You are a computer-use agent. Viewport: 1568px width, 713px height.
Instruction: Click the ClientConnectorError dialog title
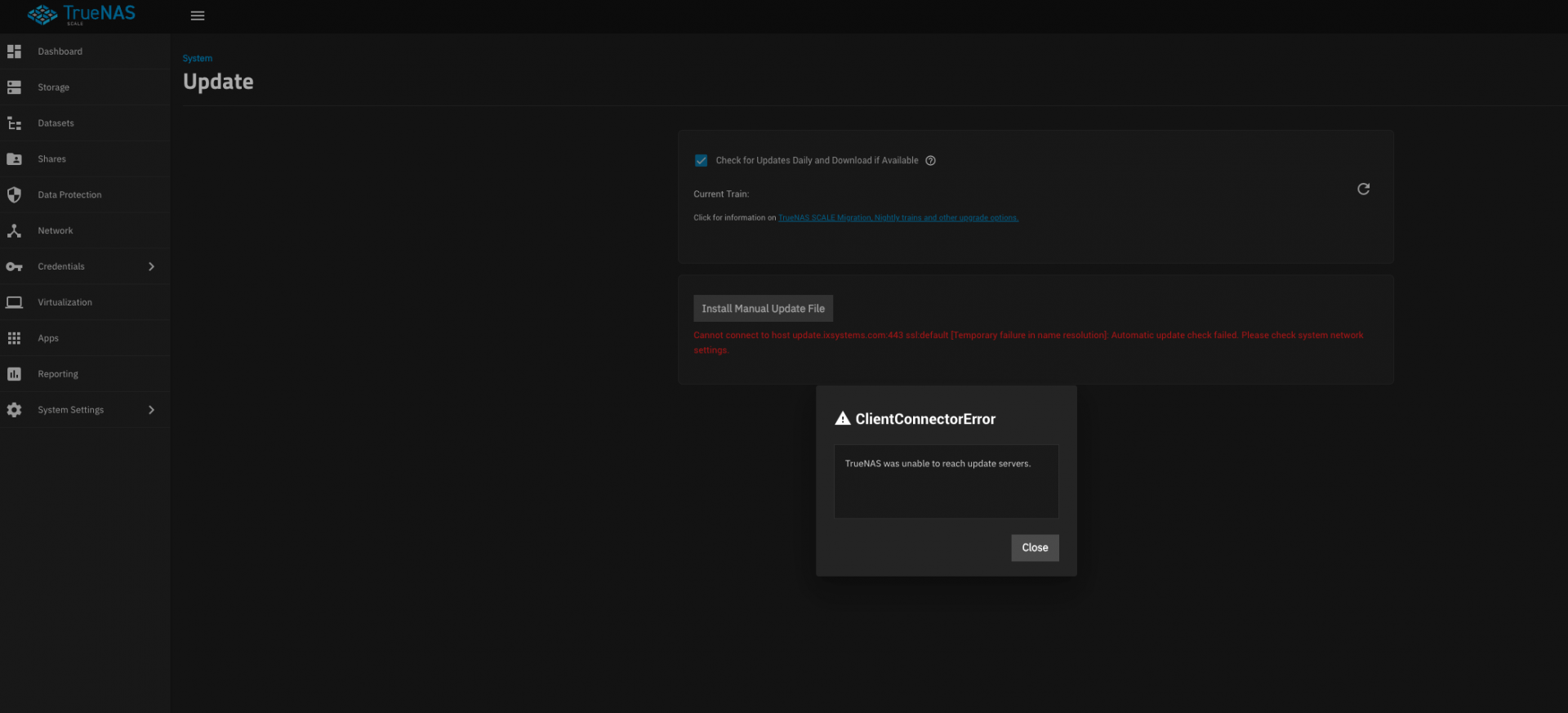(x=925, y=419)
